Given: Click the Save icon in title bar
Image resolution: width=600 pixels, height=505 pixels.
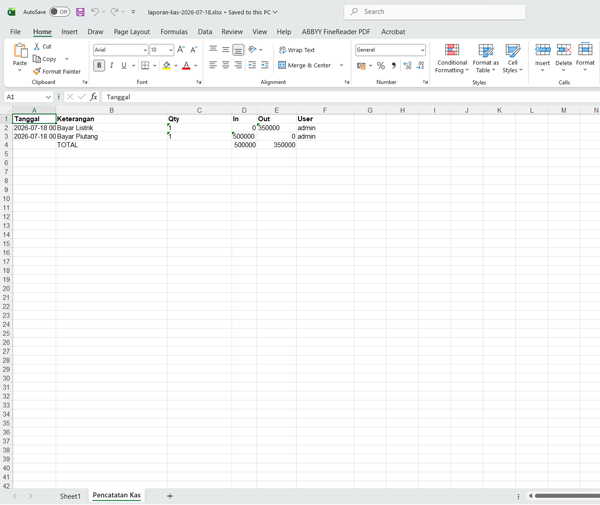Looking at the screenshot, I should click(x=80, y=12).
